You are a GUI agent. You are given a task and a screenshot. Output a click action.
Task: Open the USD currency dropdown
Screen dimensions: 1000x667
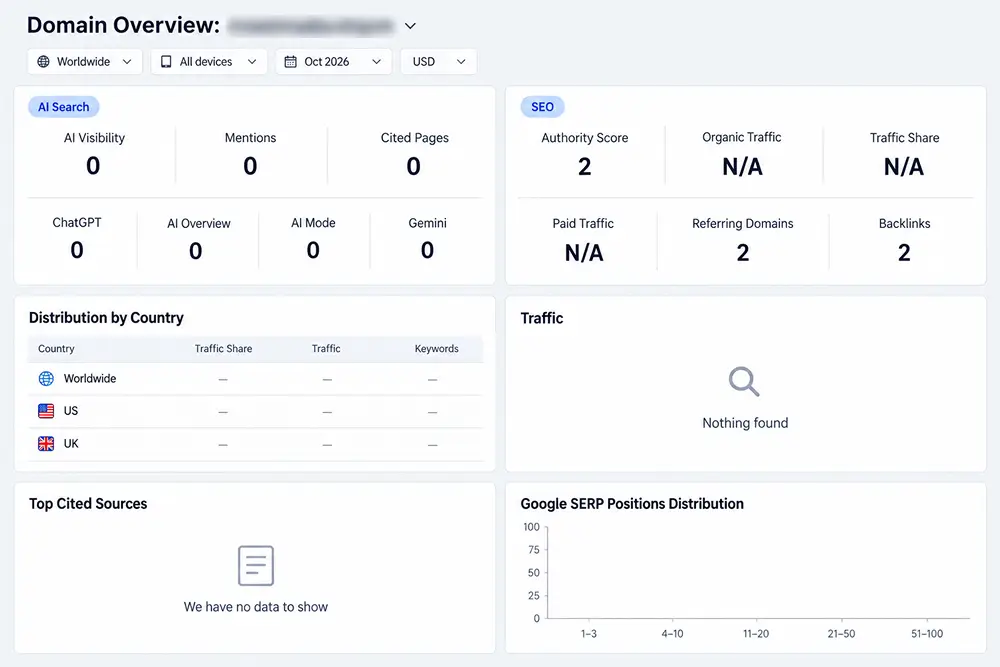coord(439,62)
